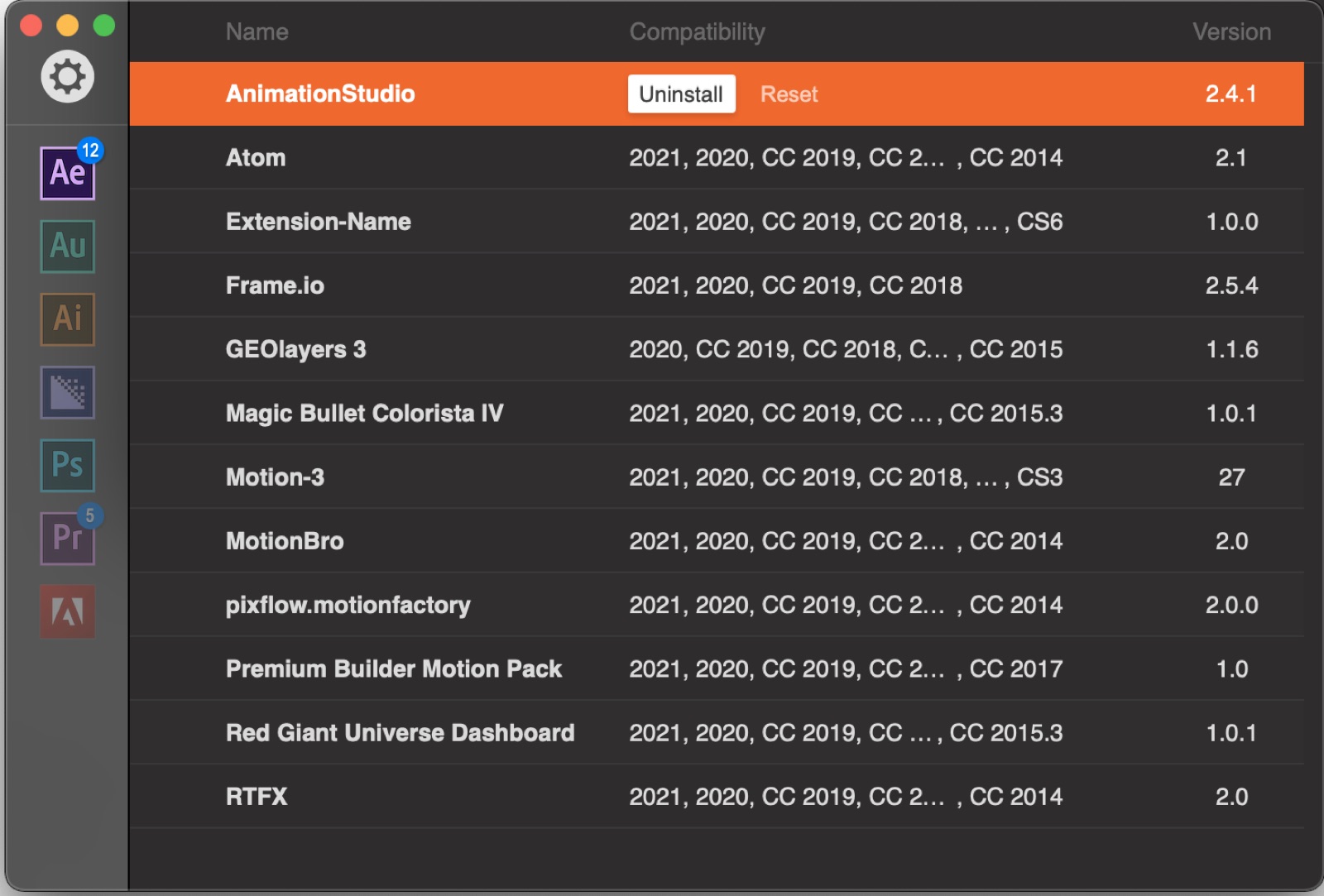
Task: Select the Photoshop app icon
Action: coord(68,465)
